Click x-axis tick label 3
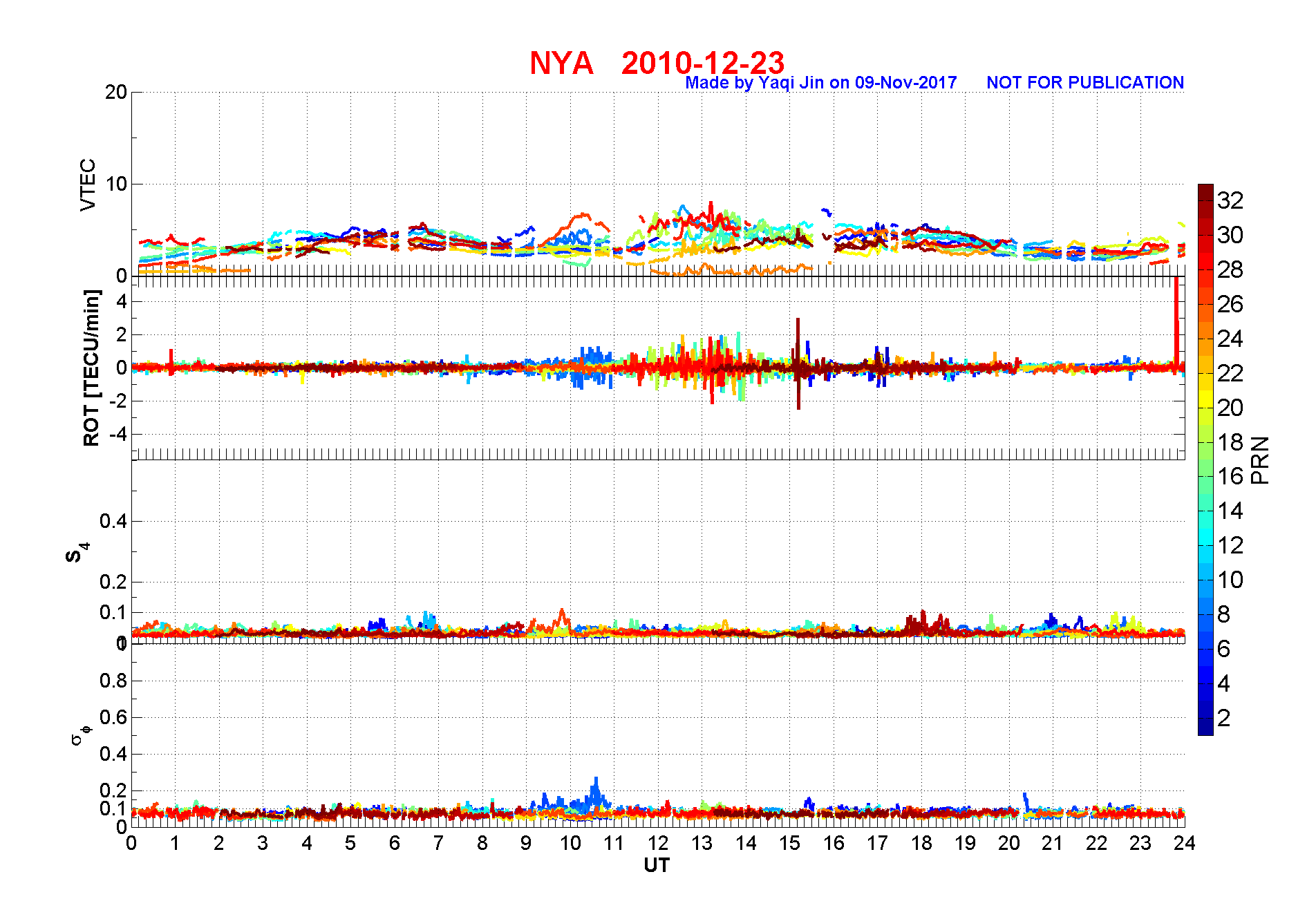 (x=263, y=843)
